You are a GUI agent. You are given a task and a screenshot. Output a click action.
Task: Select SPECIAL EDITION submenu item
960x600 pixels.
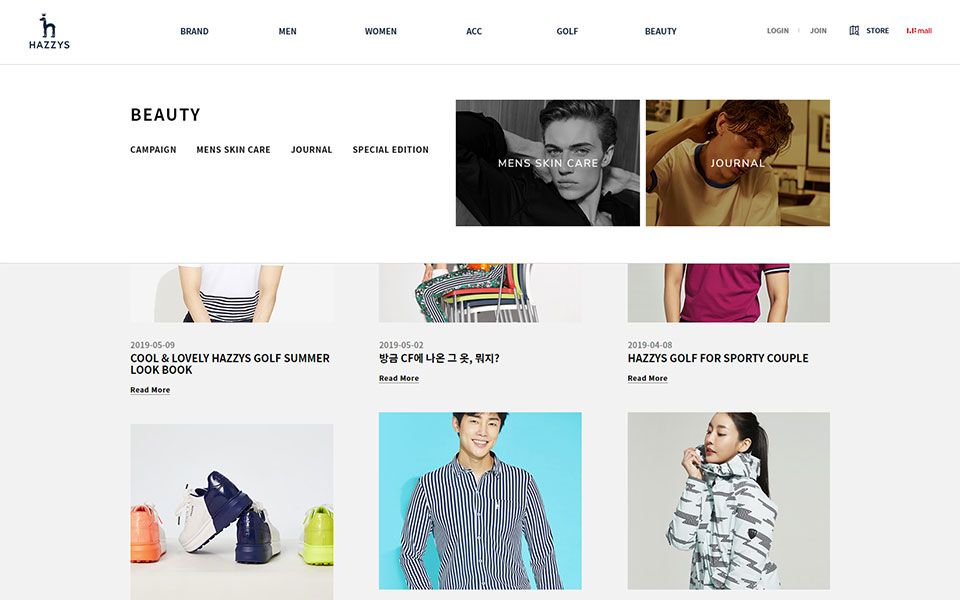pos(391,149)
